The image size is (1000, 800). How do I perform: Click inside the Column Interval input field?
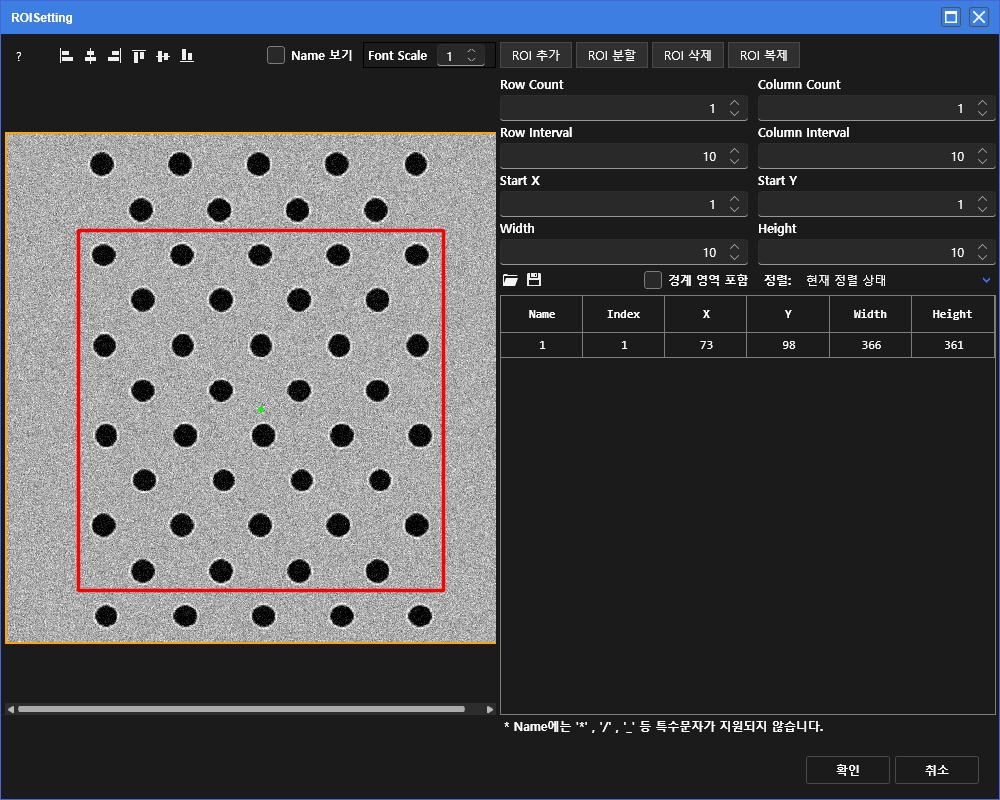point(862,156)
